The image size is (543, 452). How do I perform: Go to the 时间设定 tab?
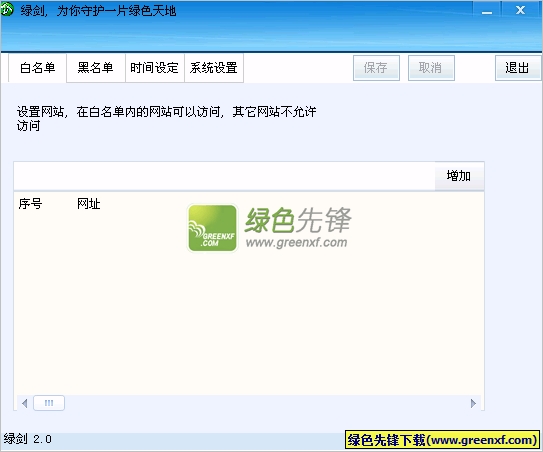(154, 68)
